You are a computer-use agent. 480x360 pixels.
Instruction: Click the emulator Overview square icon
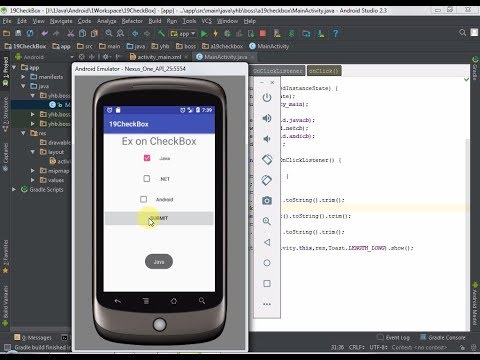pyautogui.click(x=267, y=284)
